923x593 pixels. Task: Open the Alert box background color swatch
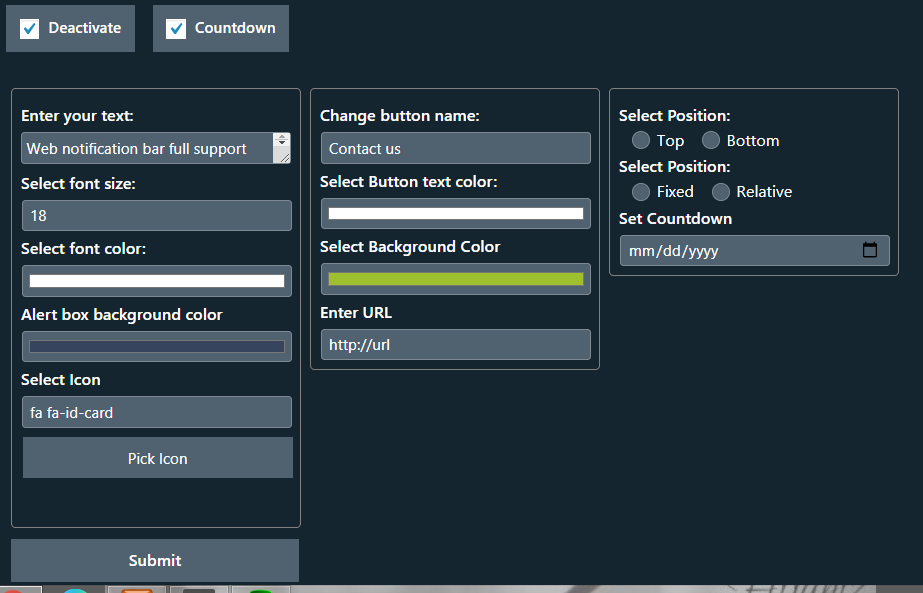pyautogui.click(x=157, y=346)
